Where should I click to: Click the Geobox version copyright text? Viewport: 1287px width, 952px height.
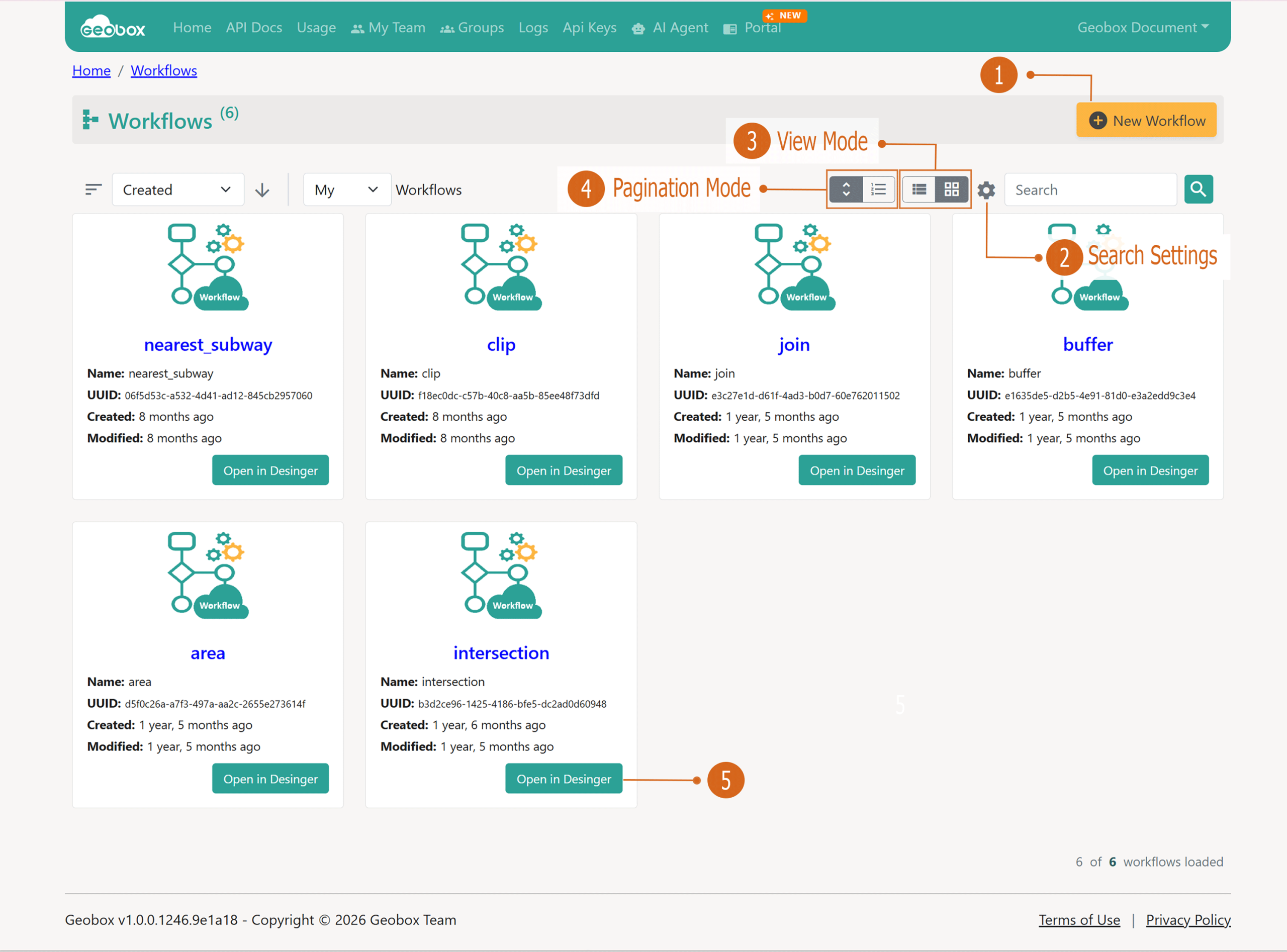click(x=260, y=920)
